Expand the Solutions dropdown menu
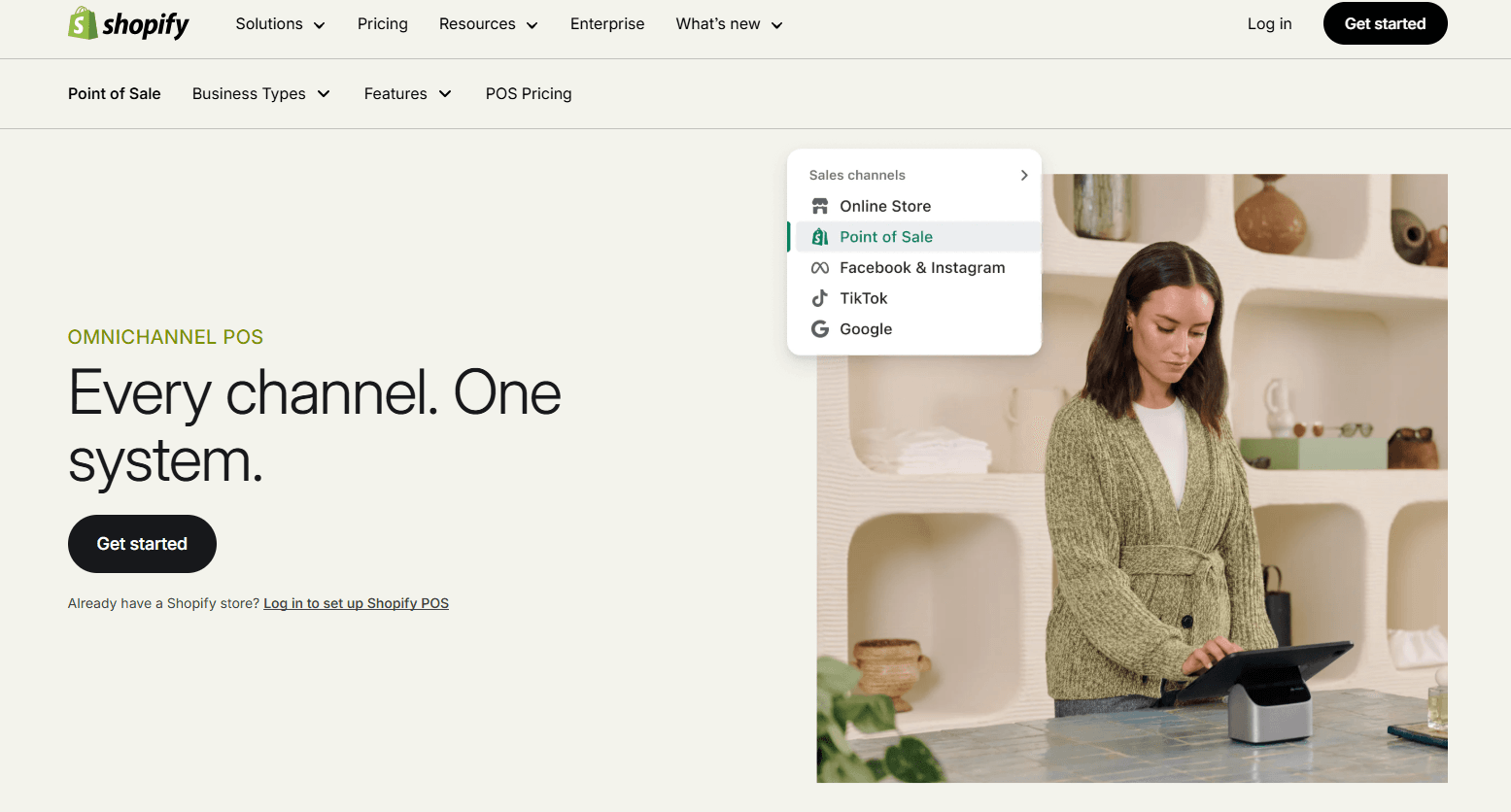1511x812 pixels. (x=280, y=24)
